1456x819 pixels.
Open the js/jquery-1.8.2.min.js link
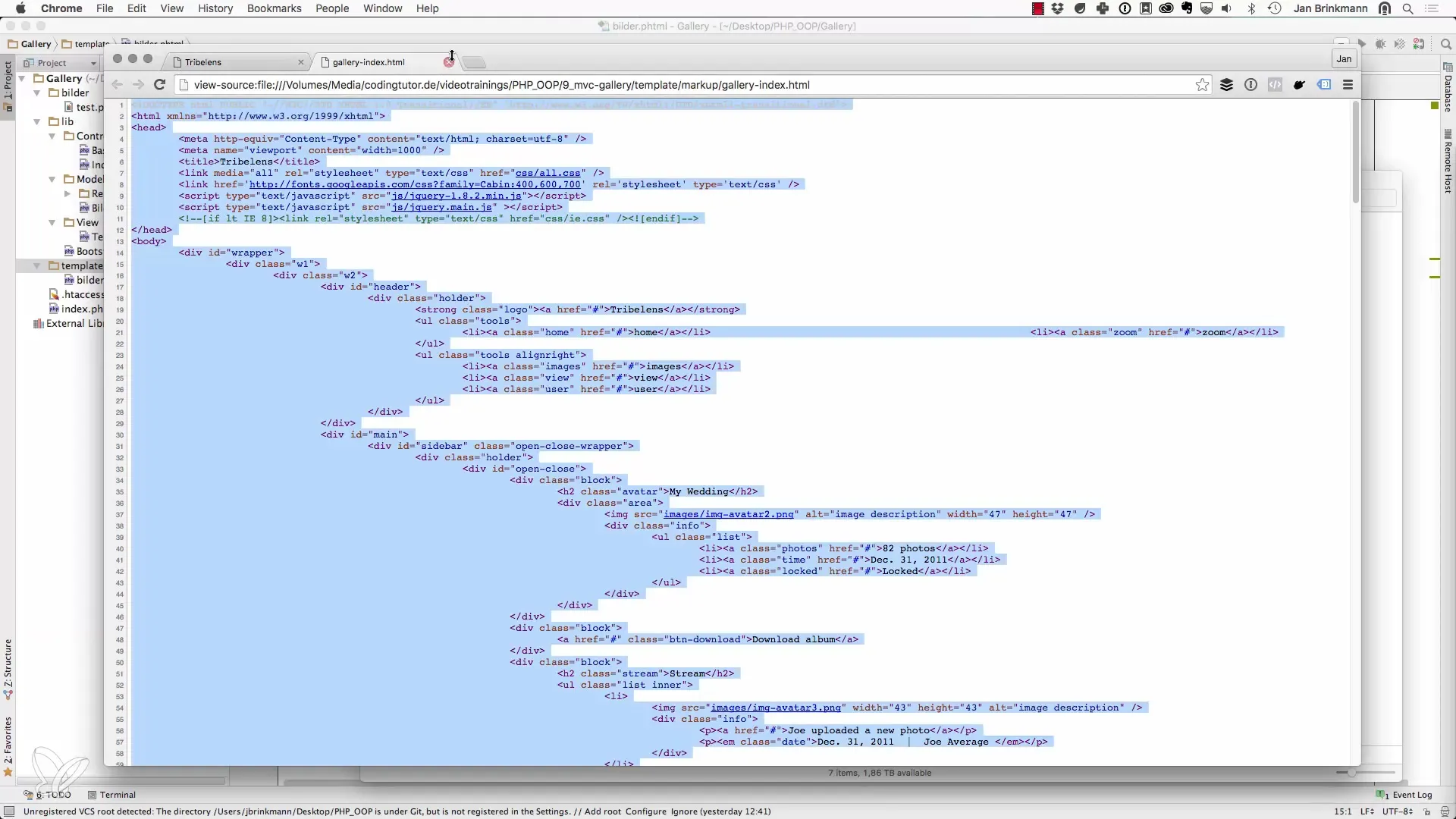tap(457, 196)
